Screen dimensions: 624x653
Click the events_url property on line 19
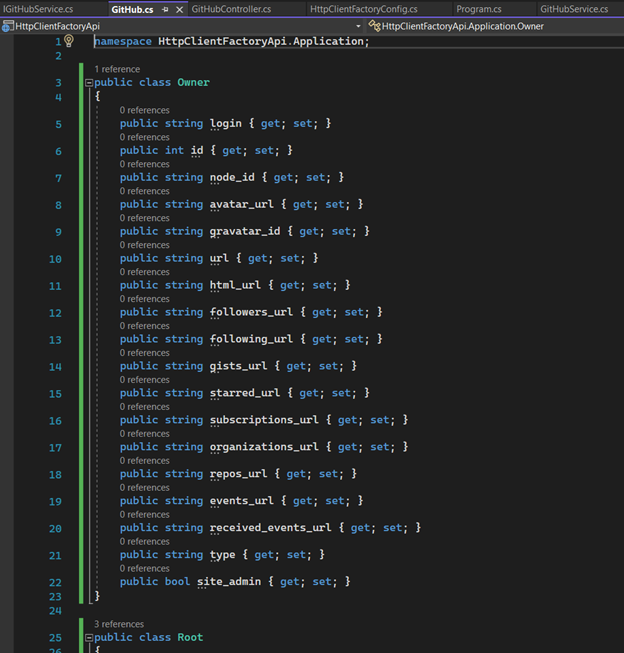tap(242, 501)
